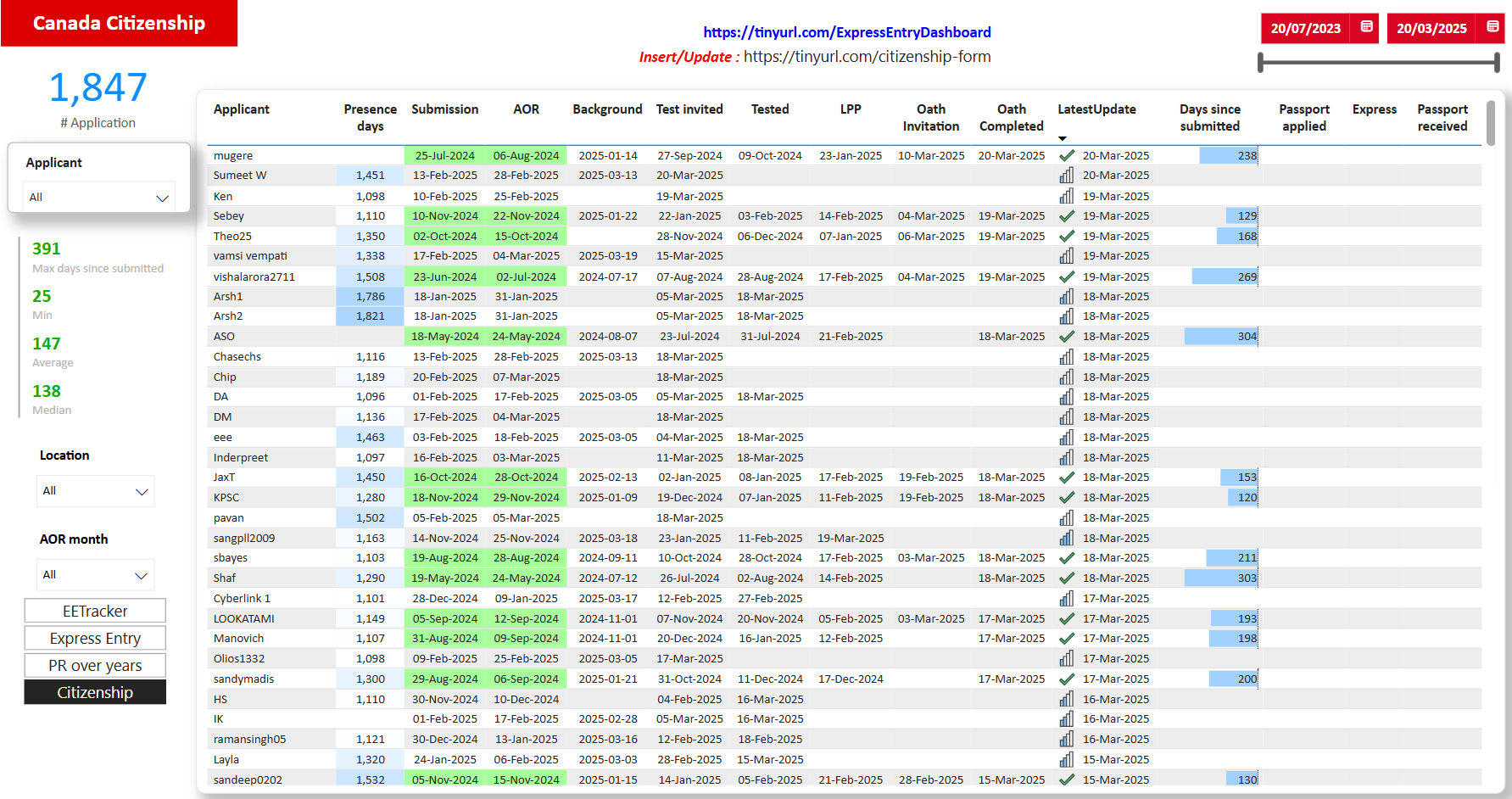Edit the end date field 20/03/2025

(x=1431, y=28)
